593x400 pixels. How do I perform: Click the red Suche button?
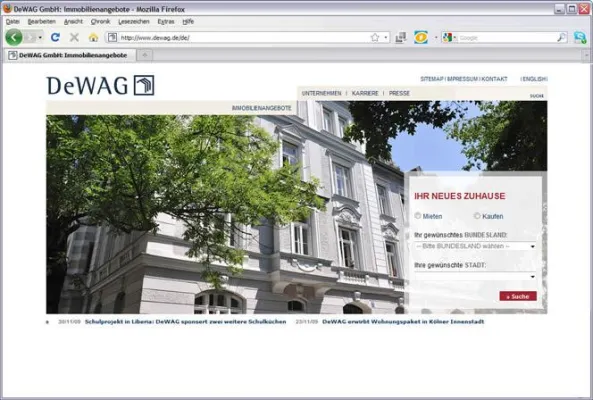click(x=518, y=296)
